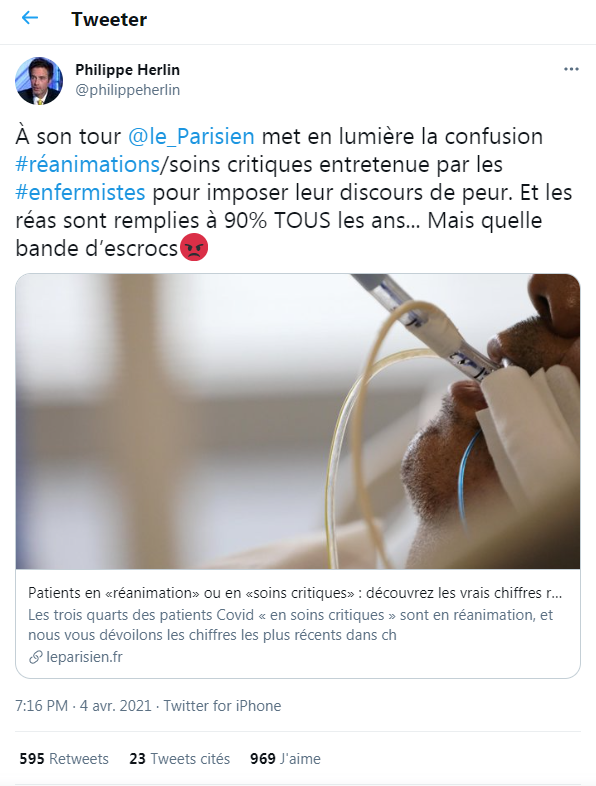Open the three-dot more options menu

[571, 69]
